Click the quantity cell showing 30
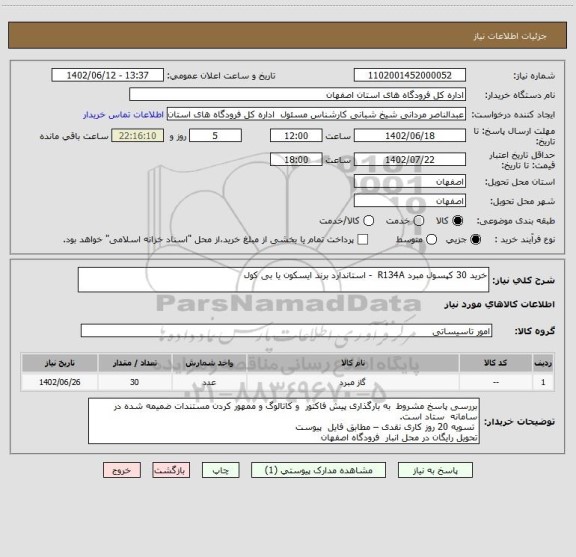The height and width of the screenshot is (557, 576). (x=135, y=382)
